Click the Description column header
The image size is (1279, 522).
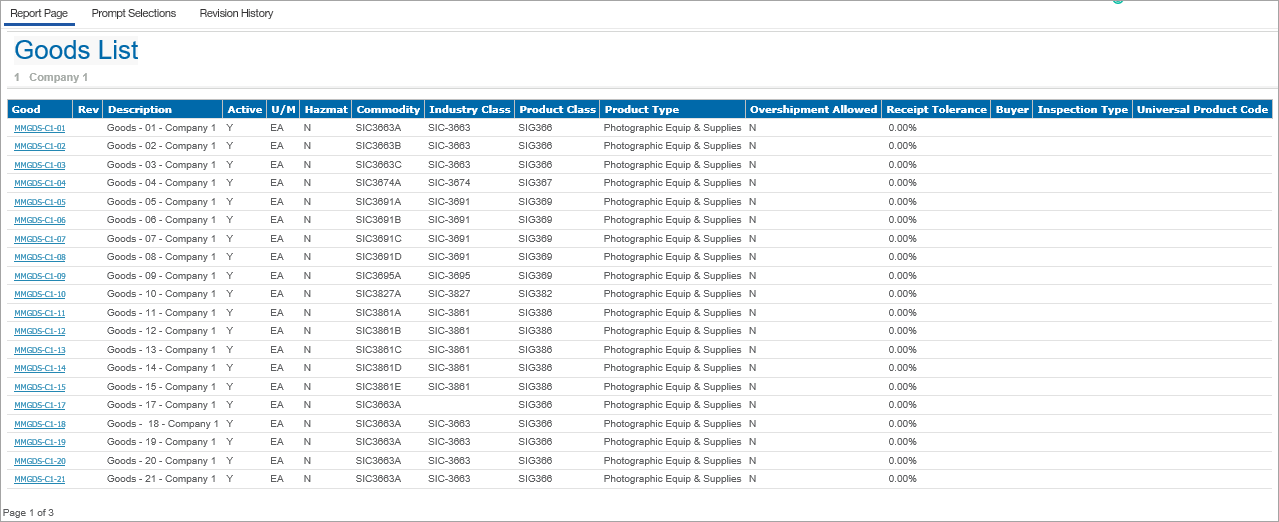click(140, 110)
